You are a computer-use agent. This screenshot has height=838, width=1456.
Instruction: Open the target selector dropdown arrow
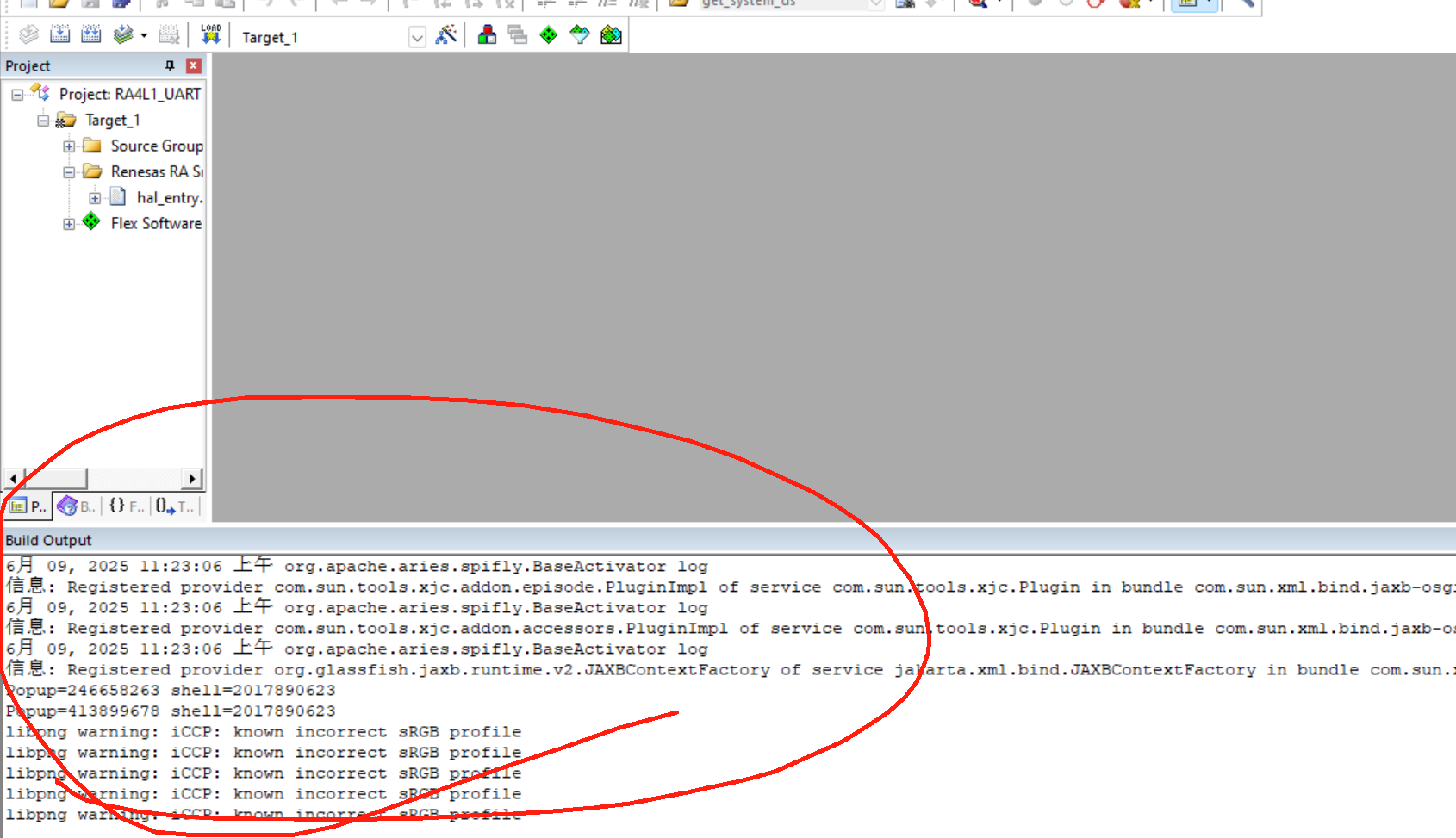[417, 37]
